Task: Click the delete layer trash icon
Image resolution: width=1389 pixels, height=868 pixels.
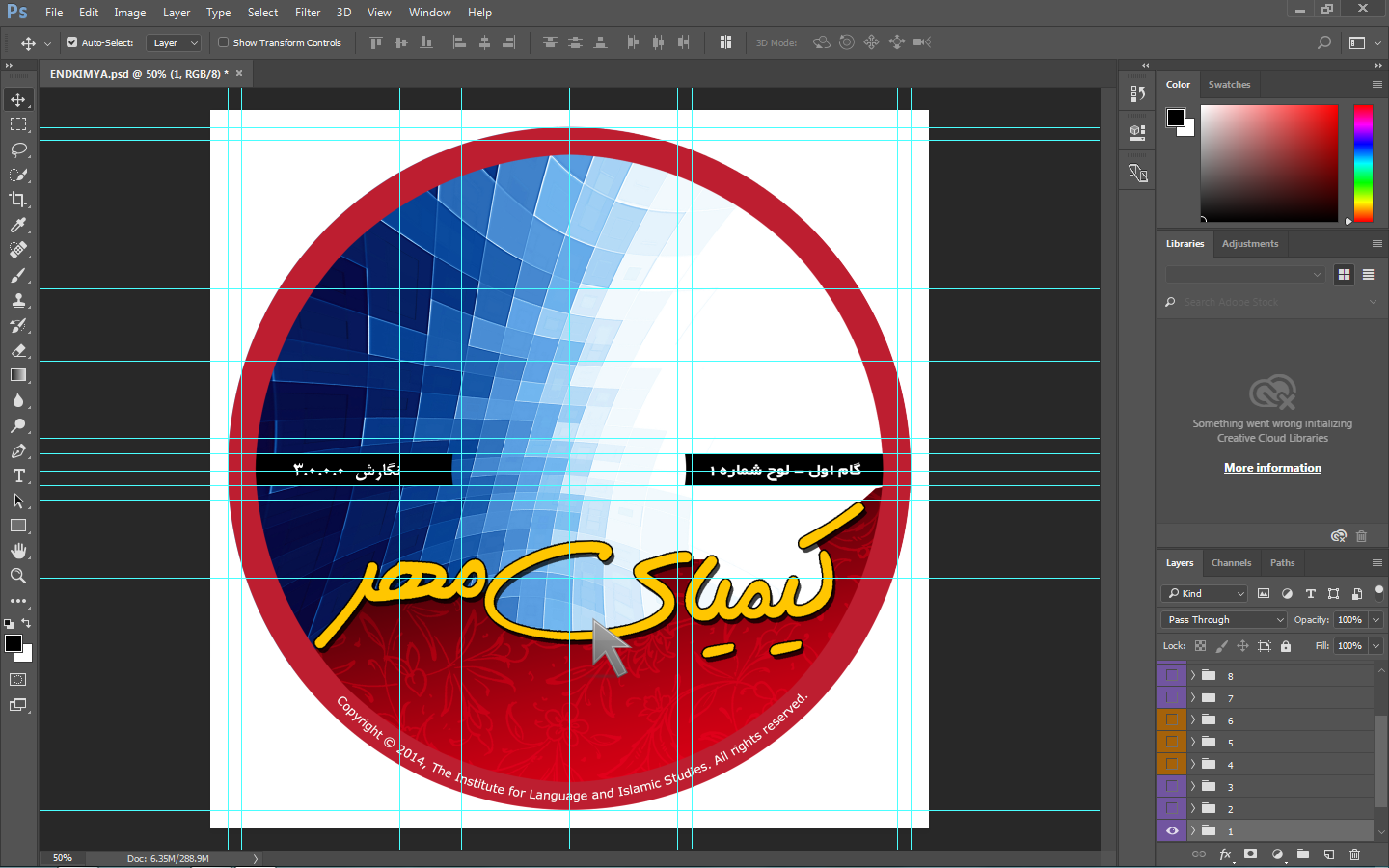Action: (1354, 854)
